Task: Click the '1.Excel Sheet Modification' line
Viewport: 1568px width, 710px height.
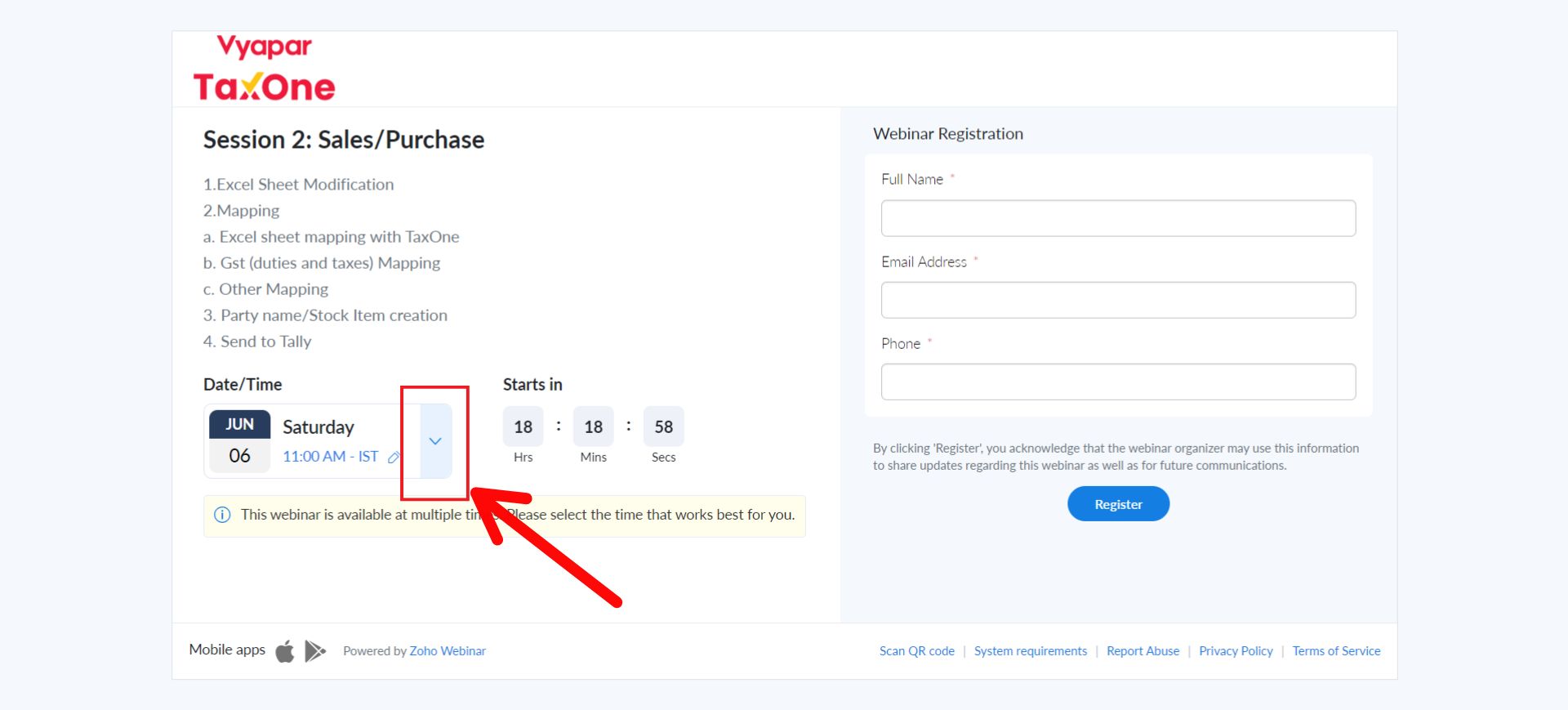Action: coord(298,185)
